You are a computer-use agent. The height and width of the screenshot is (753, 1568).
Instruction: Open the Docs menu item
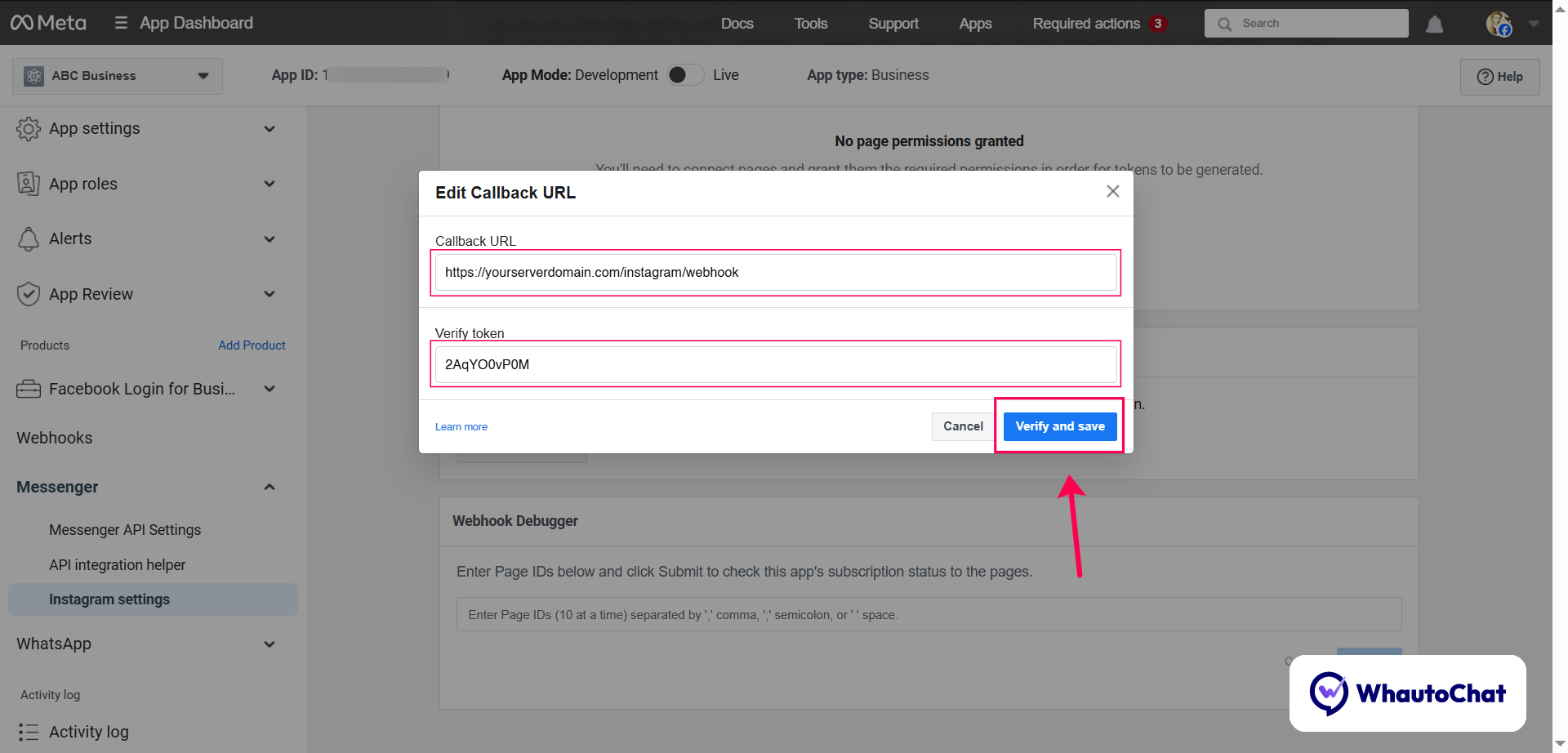point(737,24)
